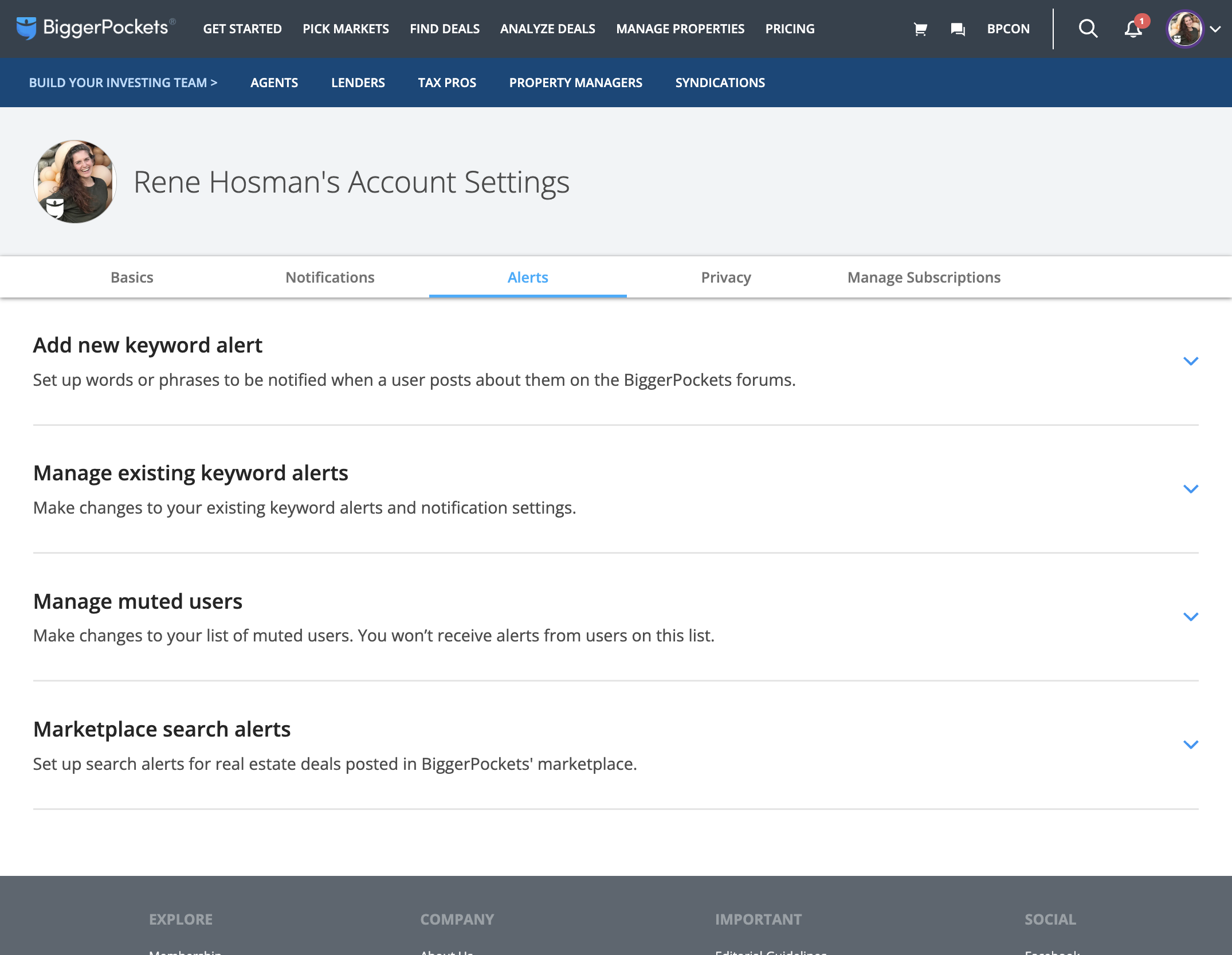Expand Manage existing keyword alerts chevron
The height and width of the screenshot is (955, 1232).
1191,489
